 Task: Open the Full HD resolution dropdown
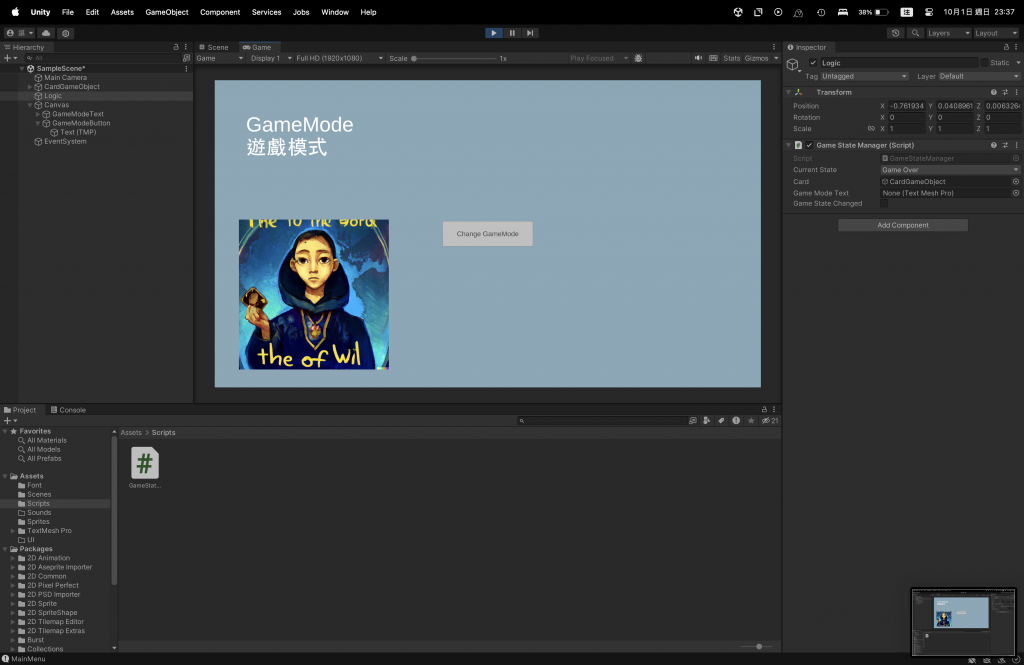[340, 58]
